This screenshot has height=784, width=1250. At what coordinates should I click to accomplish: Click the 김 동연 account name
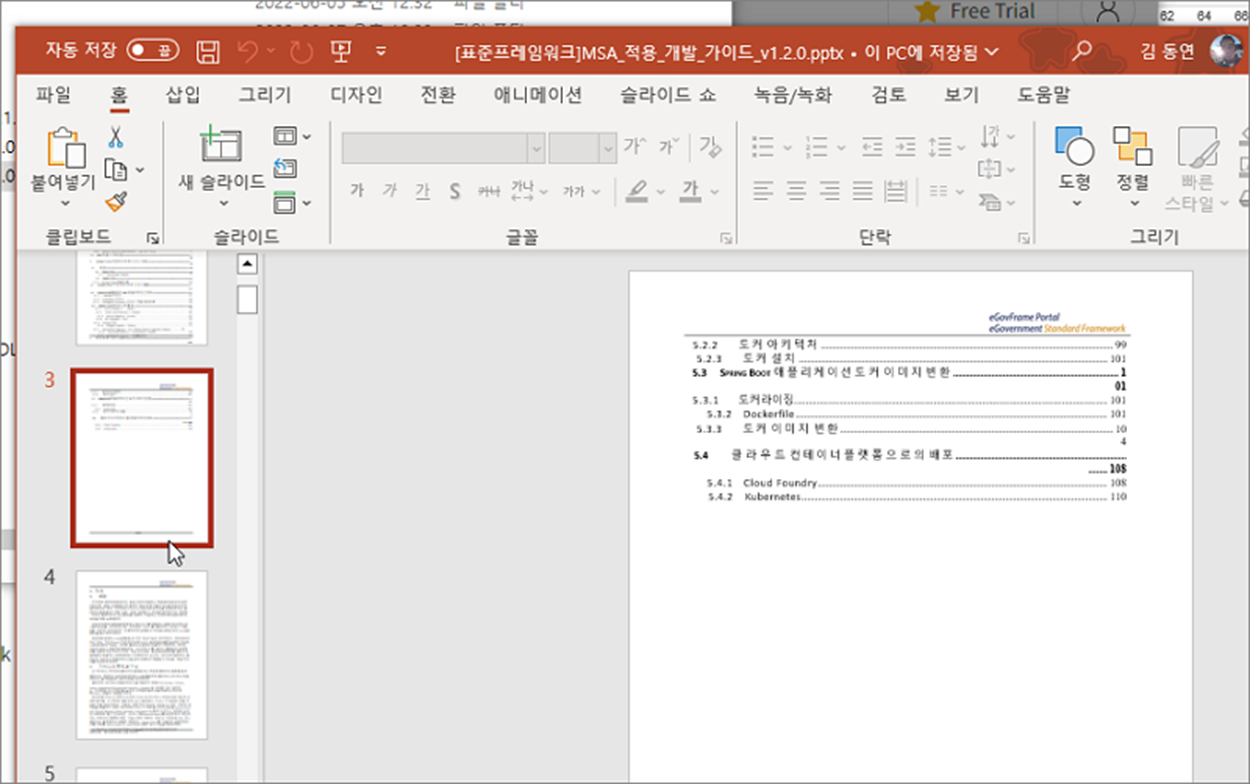1167,52
